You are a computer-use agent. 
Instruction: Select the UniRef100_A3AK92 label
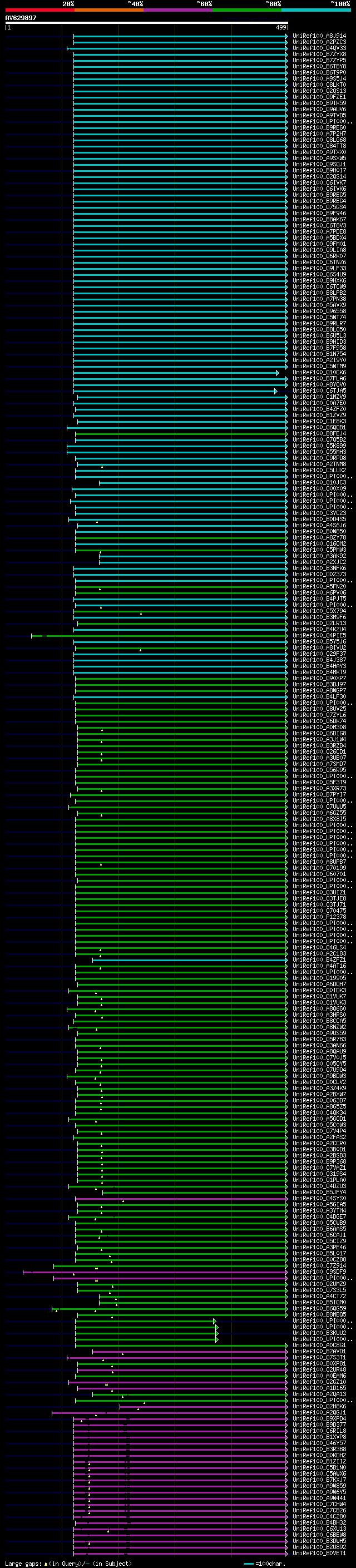tap(319, 556)
